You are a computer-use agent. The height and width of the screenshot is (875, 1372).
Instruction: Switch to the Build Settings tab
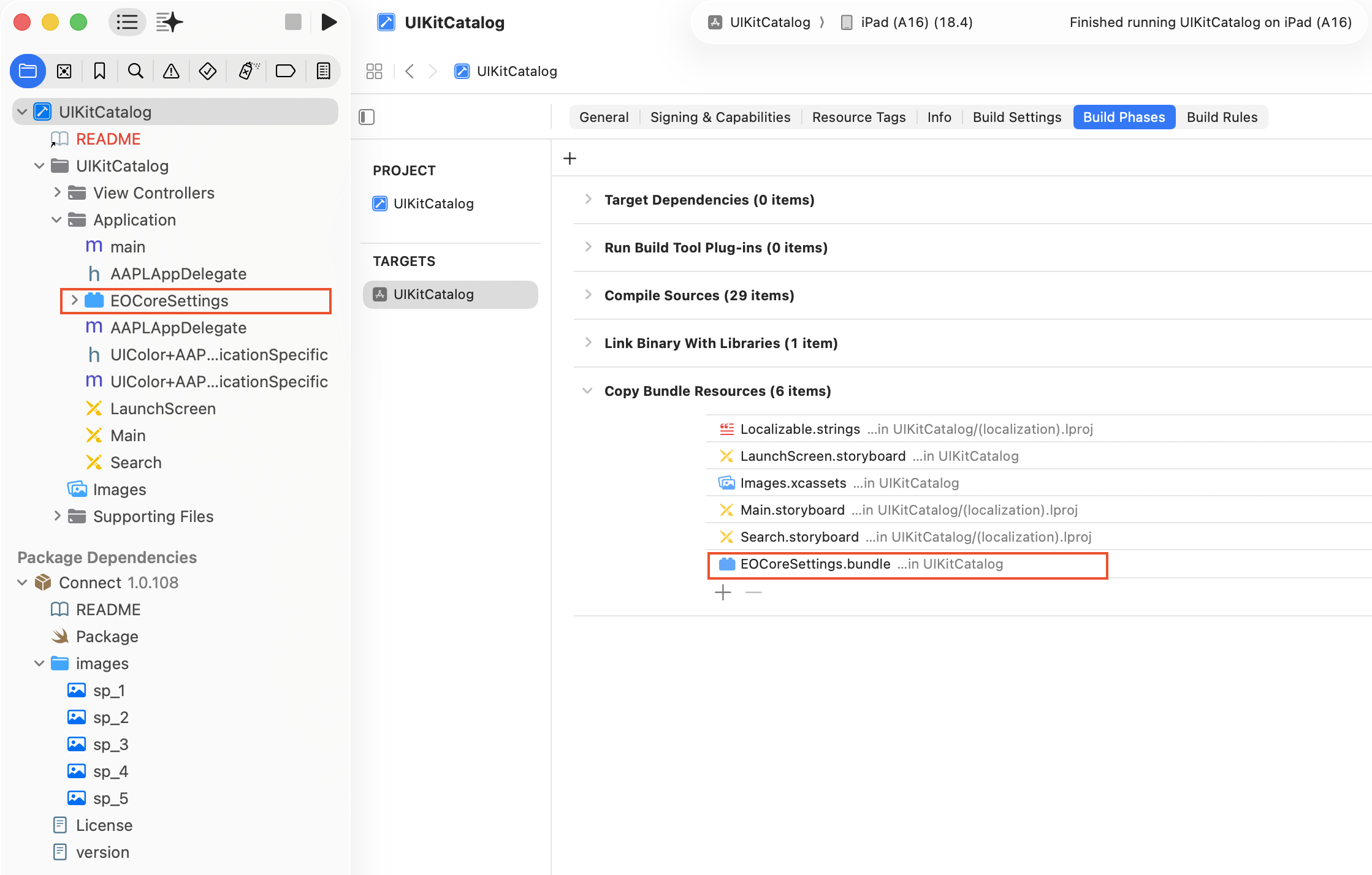(x=1016, y=117)
